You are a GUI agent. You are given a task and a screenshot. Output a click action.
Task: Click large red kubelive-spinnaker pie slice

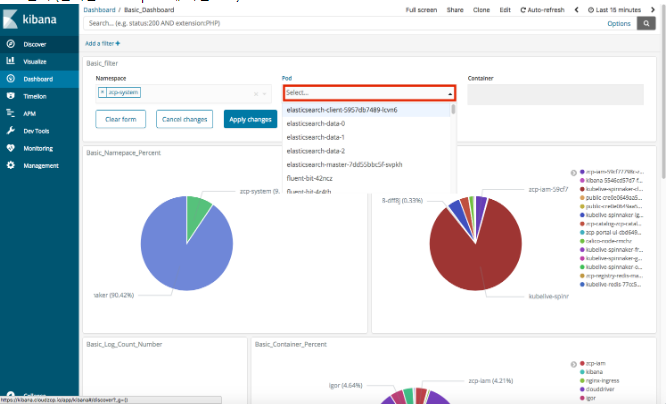click(475, 257)
